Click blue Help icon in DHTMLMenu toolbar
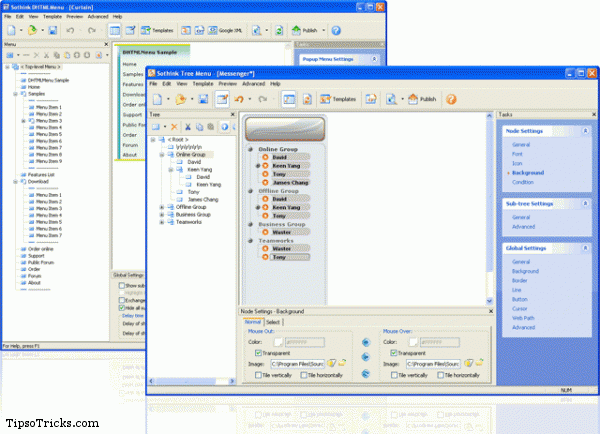The image size is (600, 434). (x=336, y=30)
